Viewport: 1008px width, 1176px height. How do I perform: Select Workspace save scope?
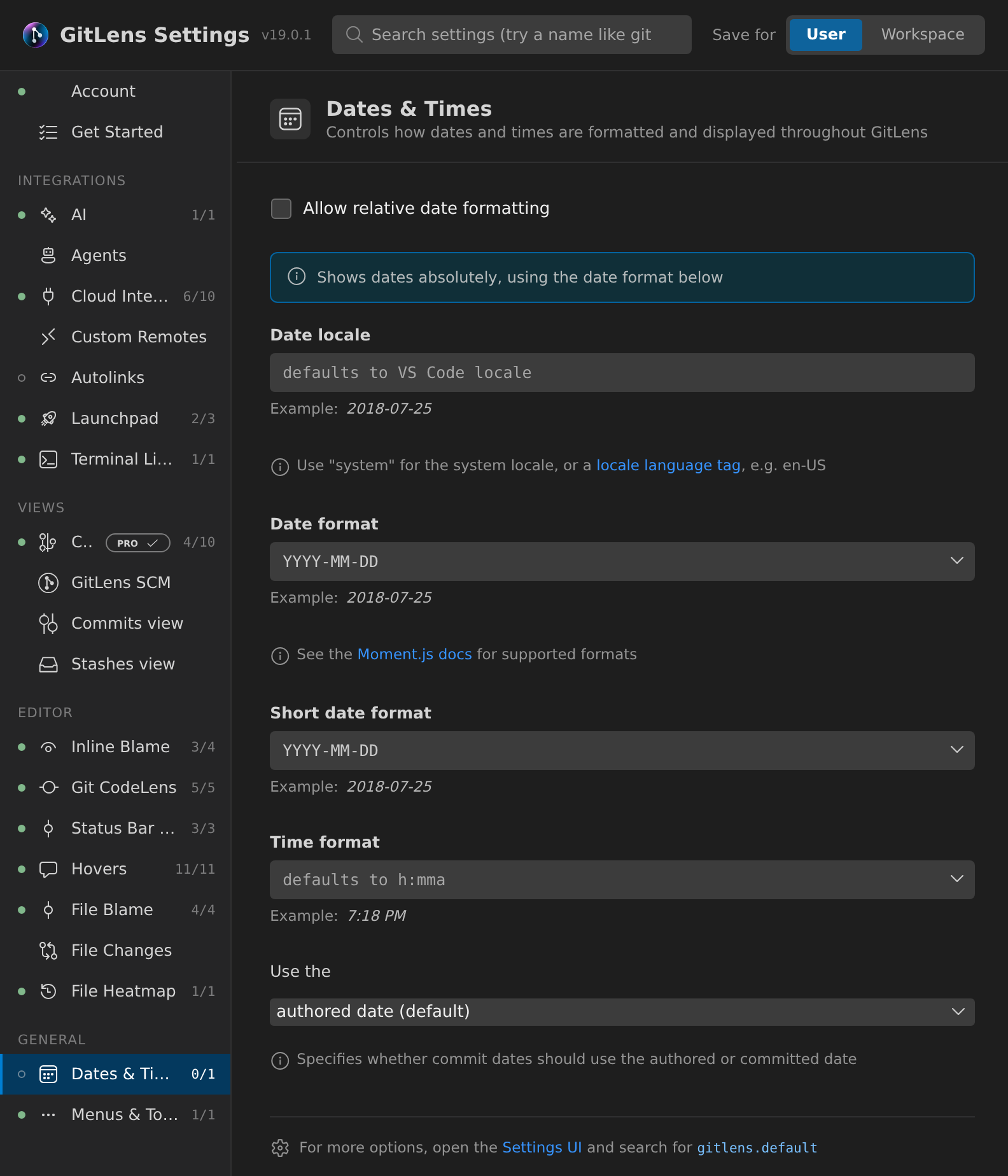click(x=923, y=34)
